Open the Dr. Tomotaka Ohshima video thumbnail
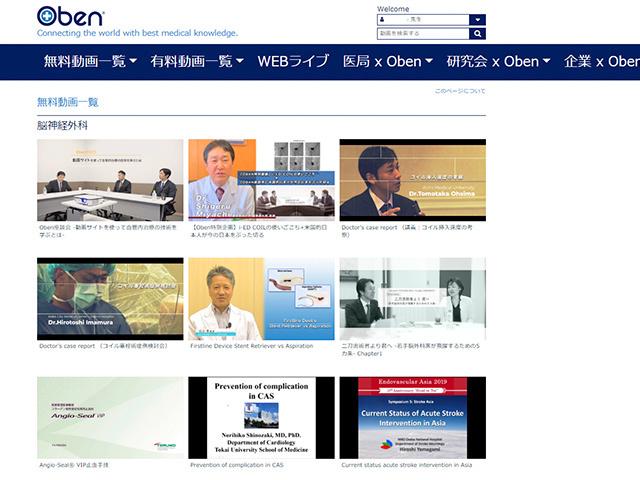Image resolution: width=640 pixels, height=480 pixels. click(x=412, y=180)
